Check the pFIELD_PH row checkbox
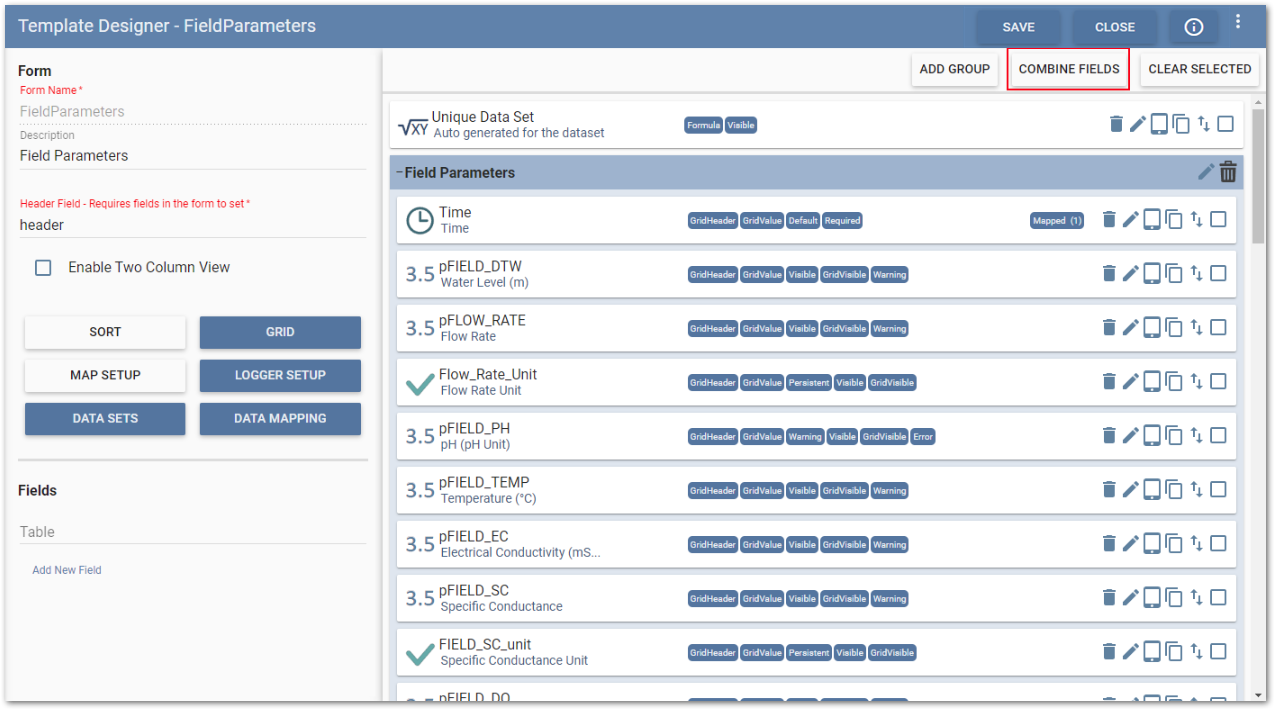Screen dimensions: 1275x710 click(1218, 435)
